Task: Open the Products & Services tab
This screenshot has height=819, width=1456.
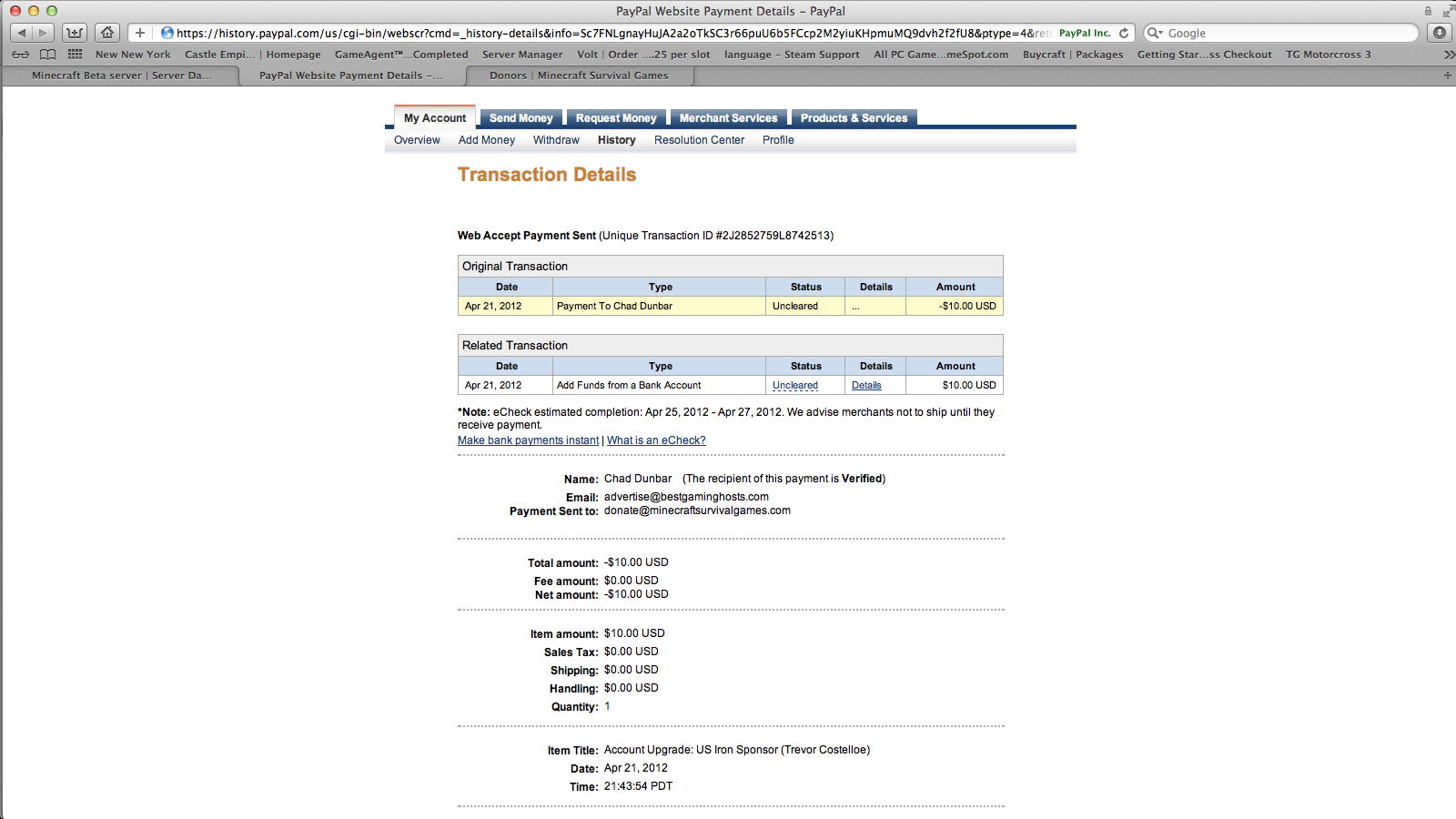Action: click(x=854, y=118)
